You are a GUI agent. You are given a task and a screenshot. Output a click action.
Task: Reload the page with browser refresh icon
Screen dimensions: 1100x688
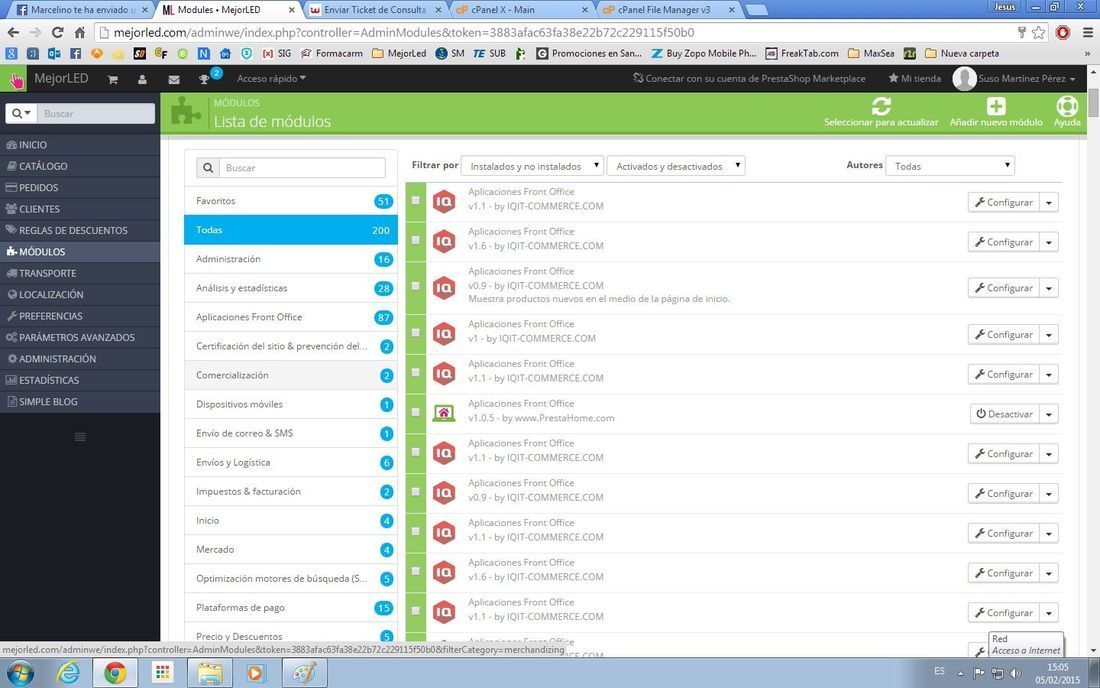click(58, 32)
